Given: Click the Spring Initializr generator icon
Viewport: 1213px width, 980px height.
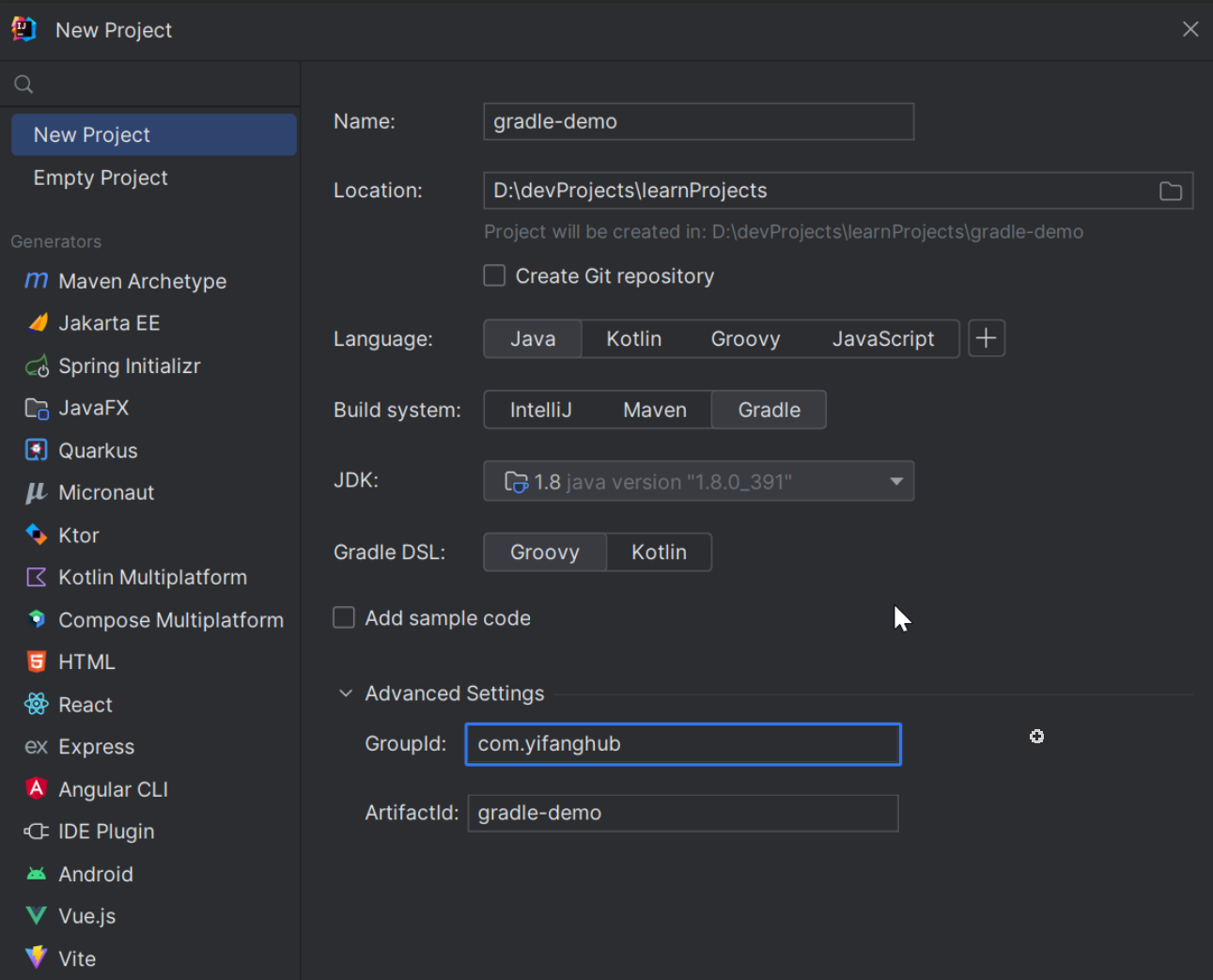Looking at the screenshot, I should [37, 366].
